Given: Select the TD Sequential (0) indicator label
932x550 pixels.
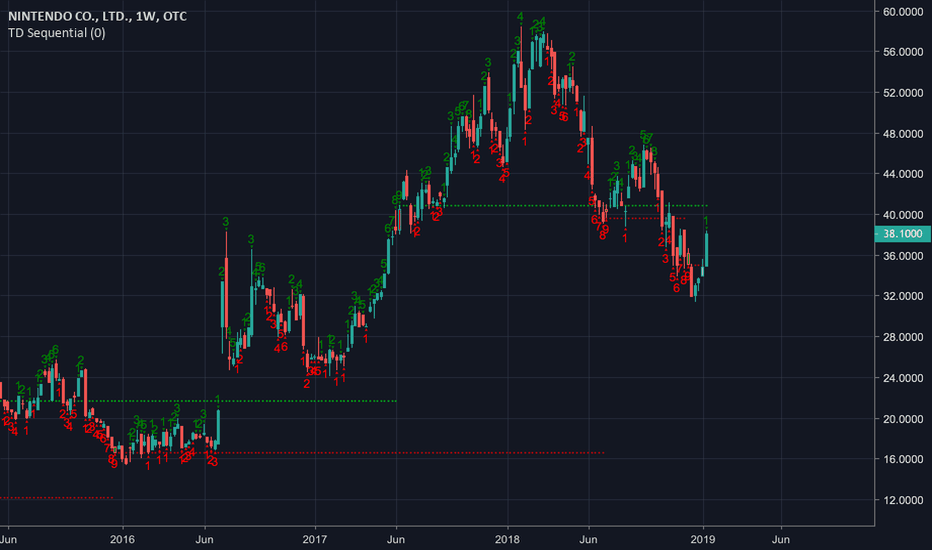Looking at the screenshot, I should pyautogui.click(x=57, y=33).
